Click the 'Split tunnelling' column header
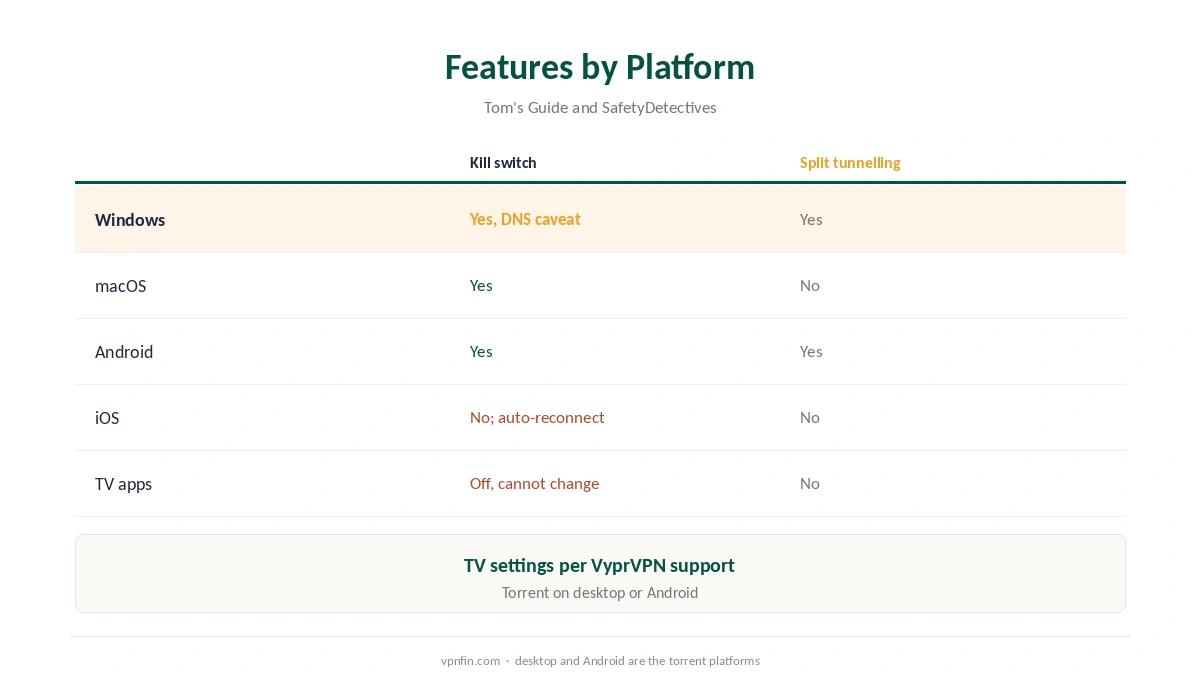Viewport: 1200px width, 680px height. (850, 163)
